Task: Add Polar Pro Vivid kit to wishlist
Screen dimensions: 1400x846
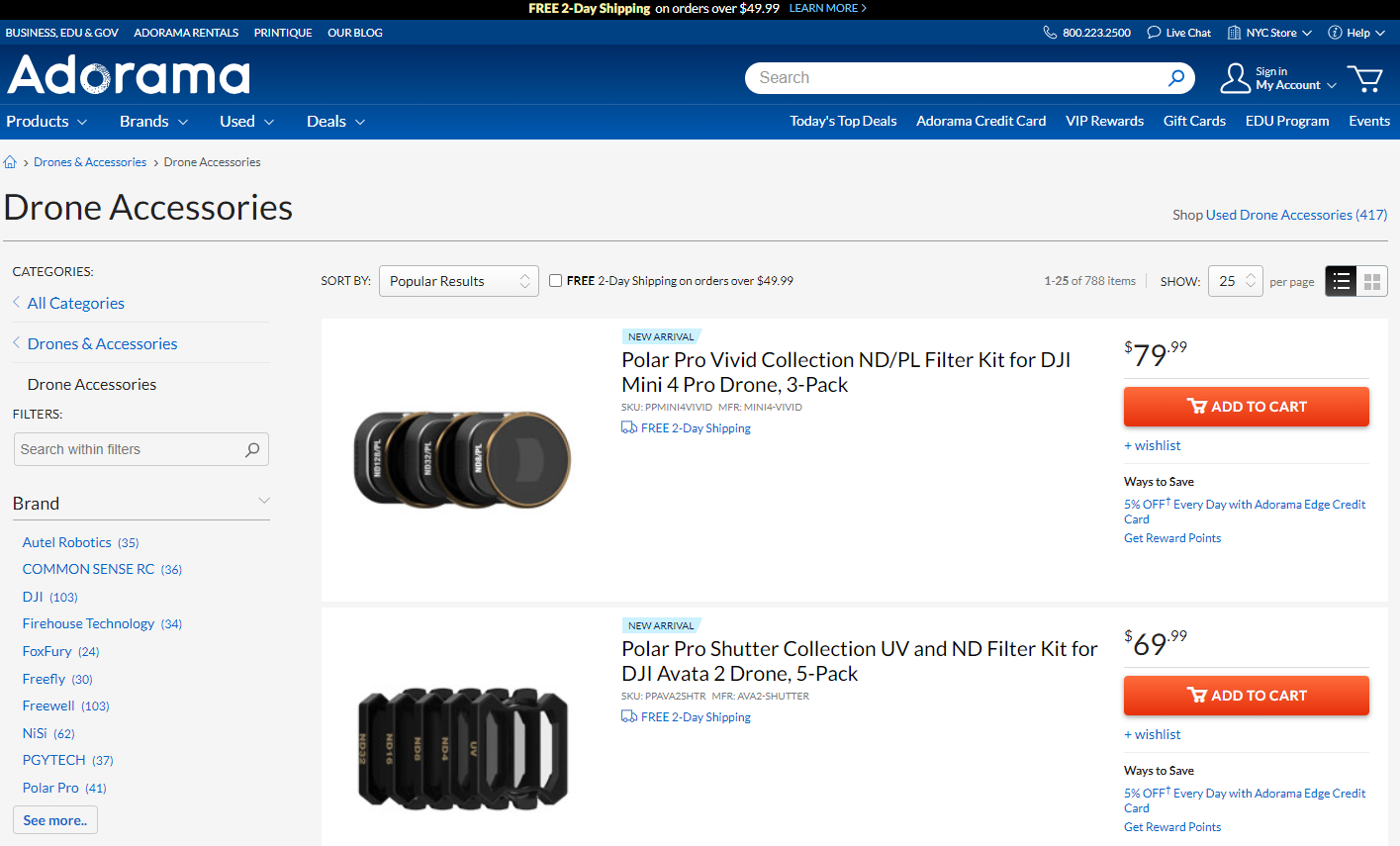Action: click(1153, 445)
